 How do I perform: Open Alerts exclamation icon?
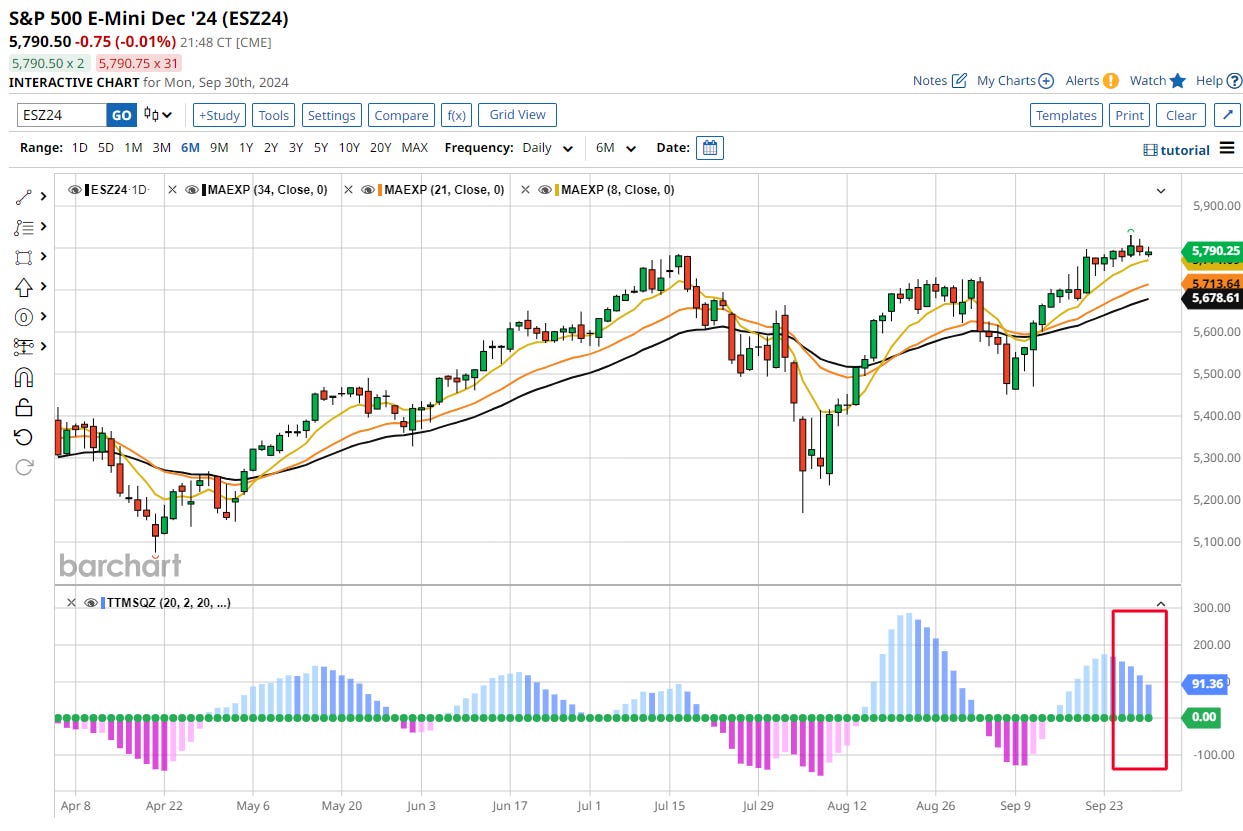pos(1110,81)
